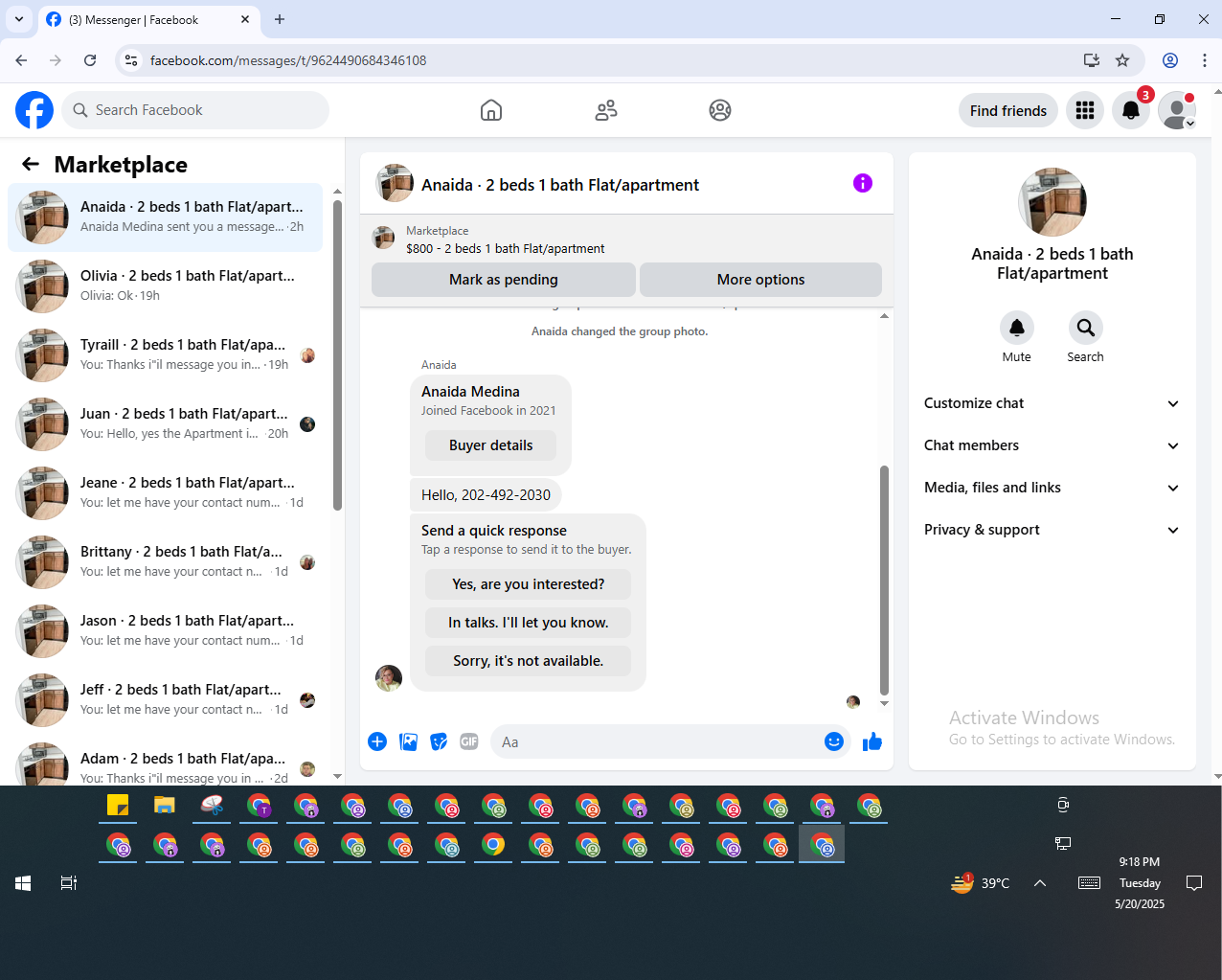Click Mark as pending button
Screen dimensions: 1222x980
pos(504,280)
